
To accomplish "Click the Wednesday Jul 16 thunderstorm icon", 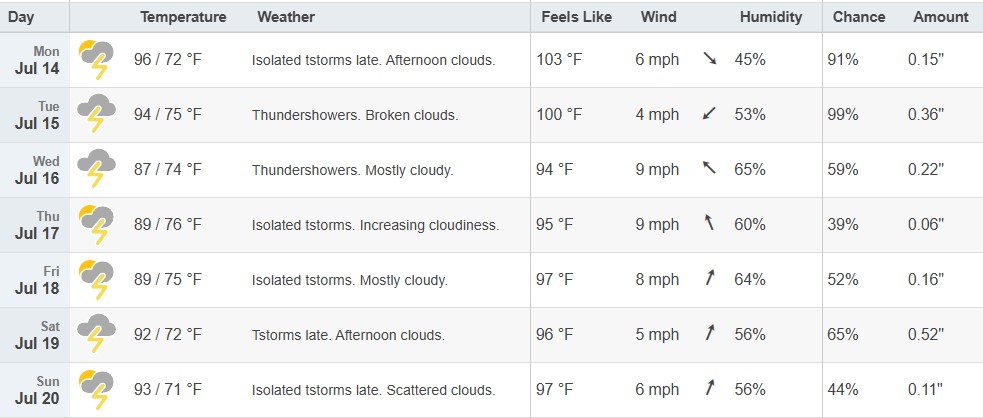I will click(x=97, y=169).
